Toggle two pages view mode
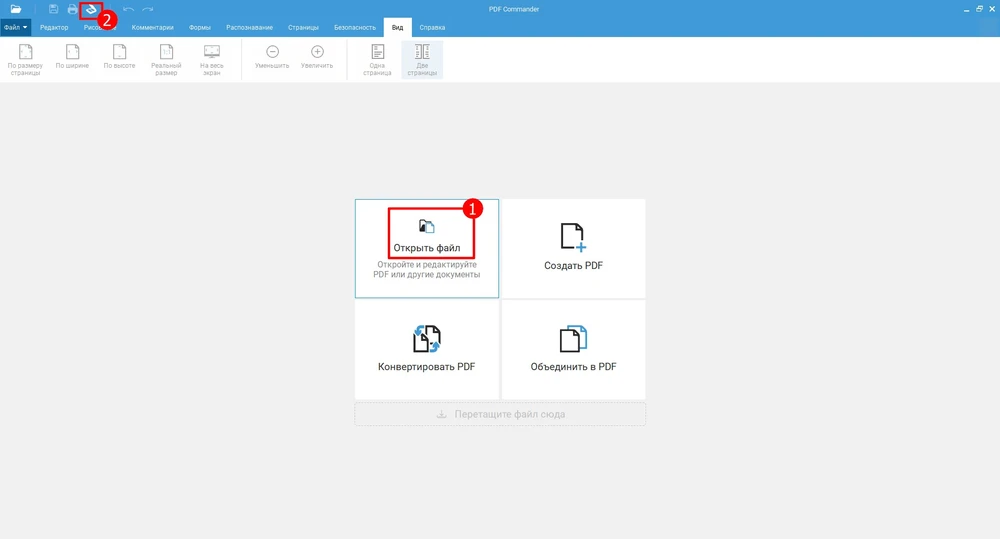The width and height of the screenshot is (1000, 539). click(422, 60)
